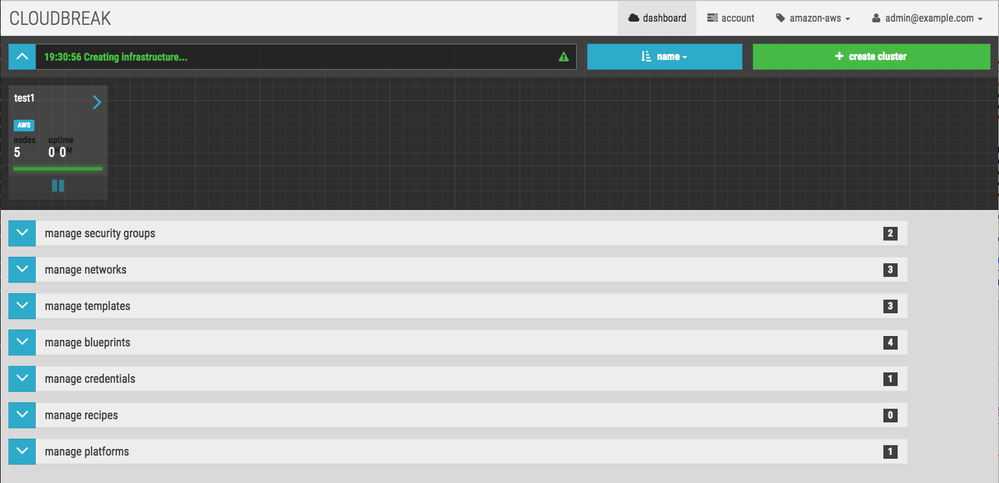This screenshot has width=999, height=483.
Task: Open the account tab
Action: 731,18
